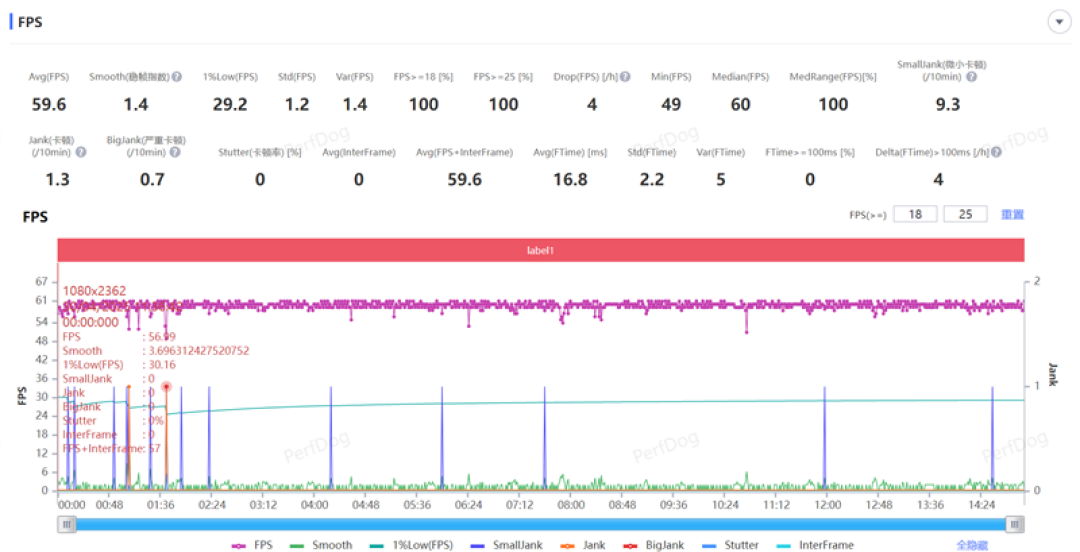Toggle the FPS series in the legend
The width and height of the screenshot is (1080, 552).
click(x=252, y=545)
